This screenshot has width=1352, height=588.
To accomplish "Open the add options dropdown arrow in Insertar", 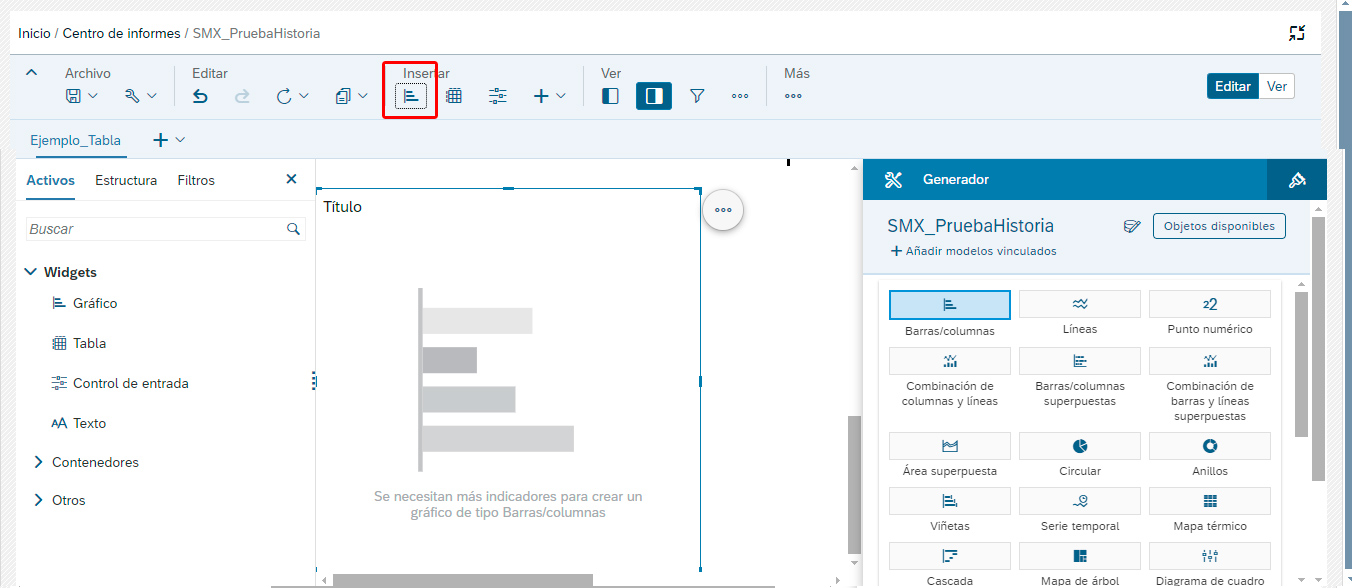I will (x=561, y=96).
